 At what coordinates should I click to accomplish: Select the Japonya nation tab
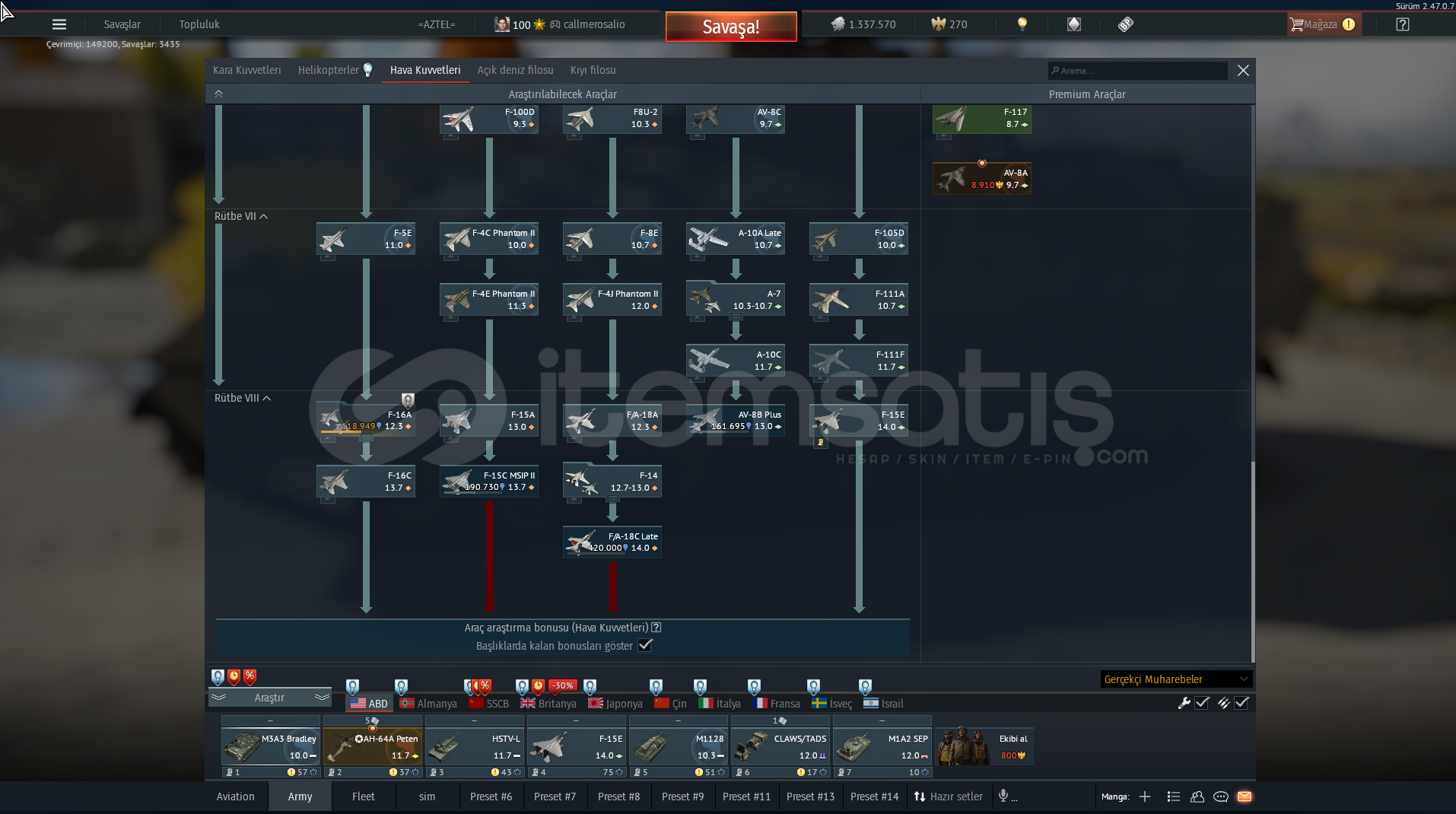(x=615, y=704)
